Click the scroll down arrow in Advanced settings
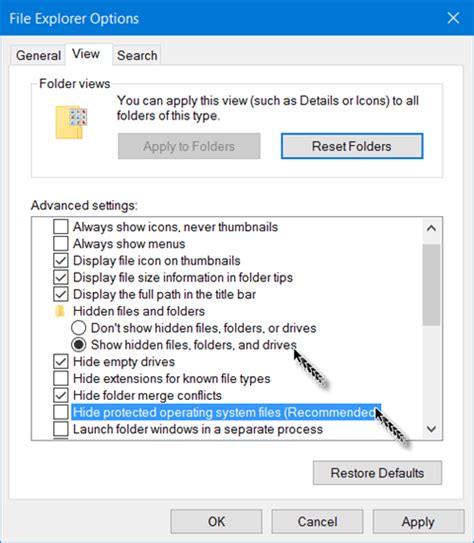This screenshot has height=543, width=474. pos(431,429)
